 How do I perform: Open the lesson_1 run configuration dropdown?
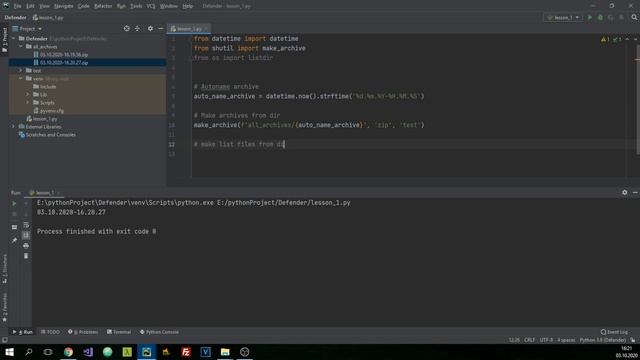pyautogui.click(x=563, y=18)
